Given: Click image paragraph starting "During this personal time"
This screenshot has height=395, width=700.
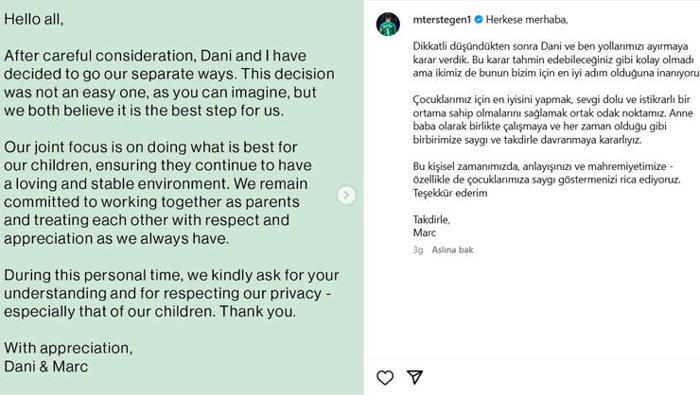Looking at the screenshot, I should (171, 293).
